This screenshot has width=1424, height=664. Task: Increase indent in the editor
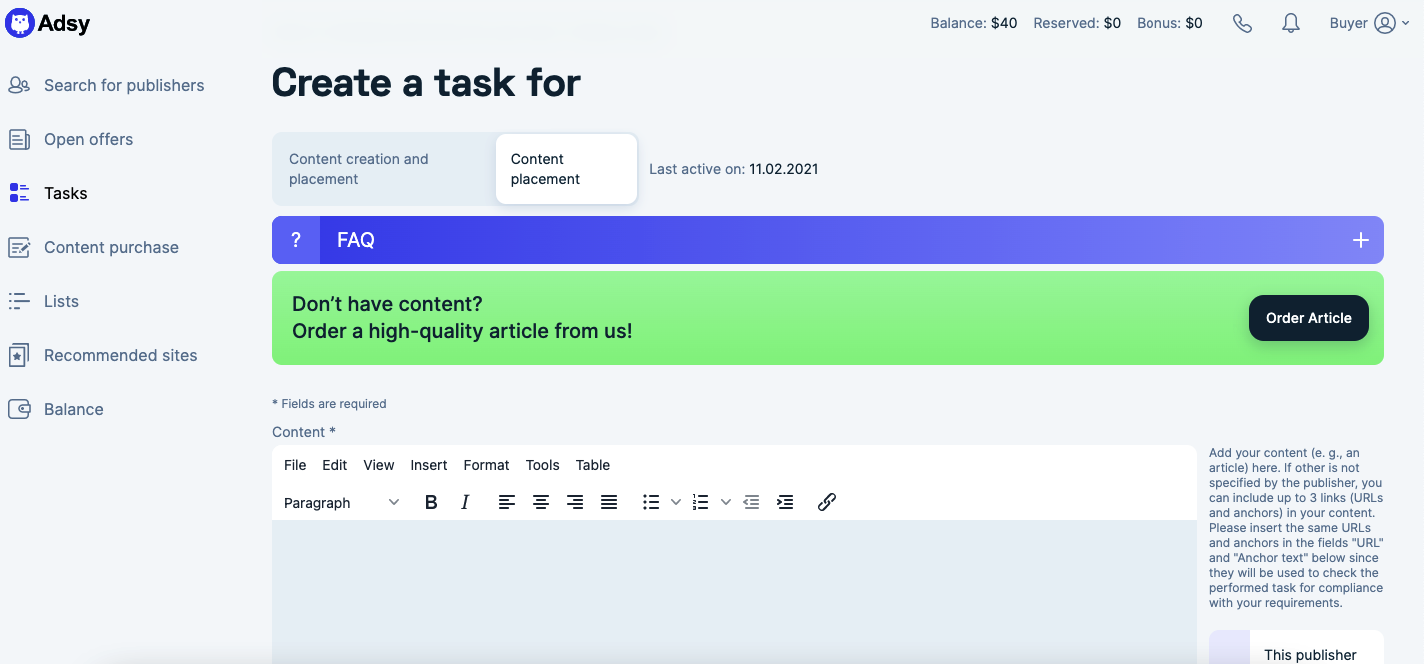click(x=785, y=502)
